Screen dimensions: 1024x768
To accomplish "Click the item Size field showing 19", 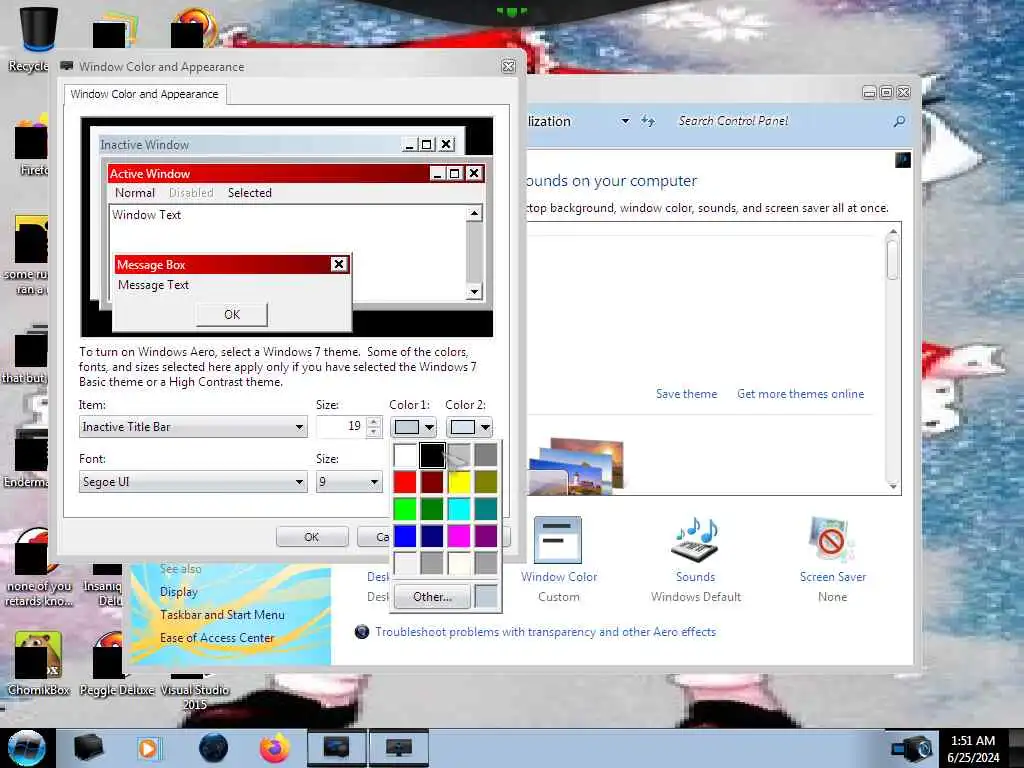I will 341,426.
